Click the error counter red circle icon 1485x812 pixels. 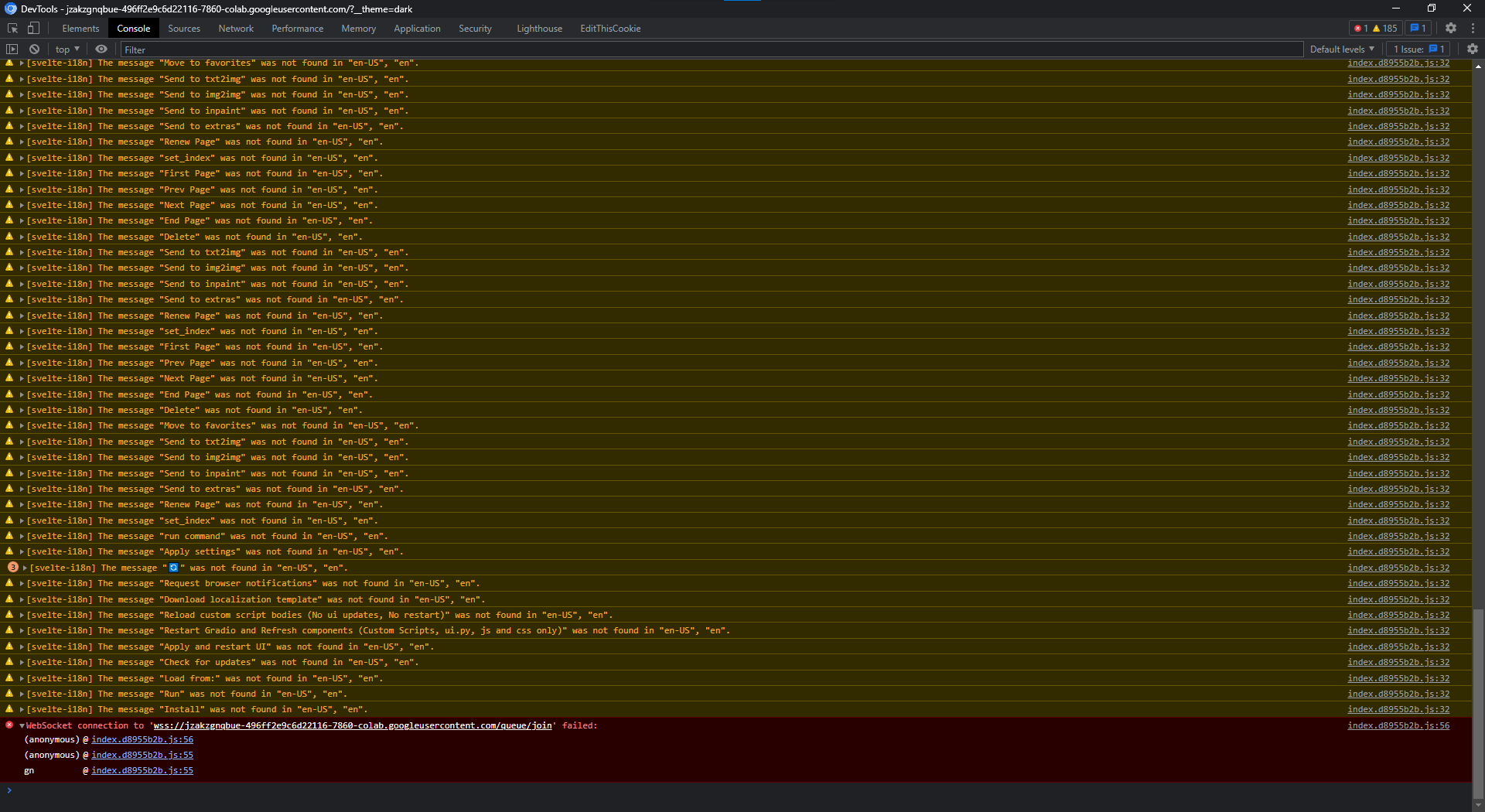tap(1359, 28)
